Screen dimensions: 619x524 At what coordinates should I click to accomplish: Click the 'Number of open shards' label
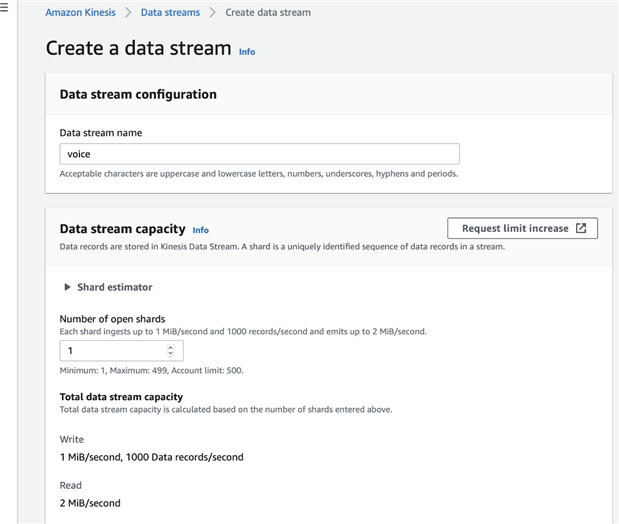pyautogui.click(x=112, y=319)
